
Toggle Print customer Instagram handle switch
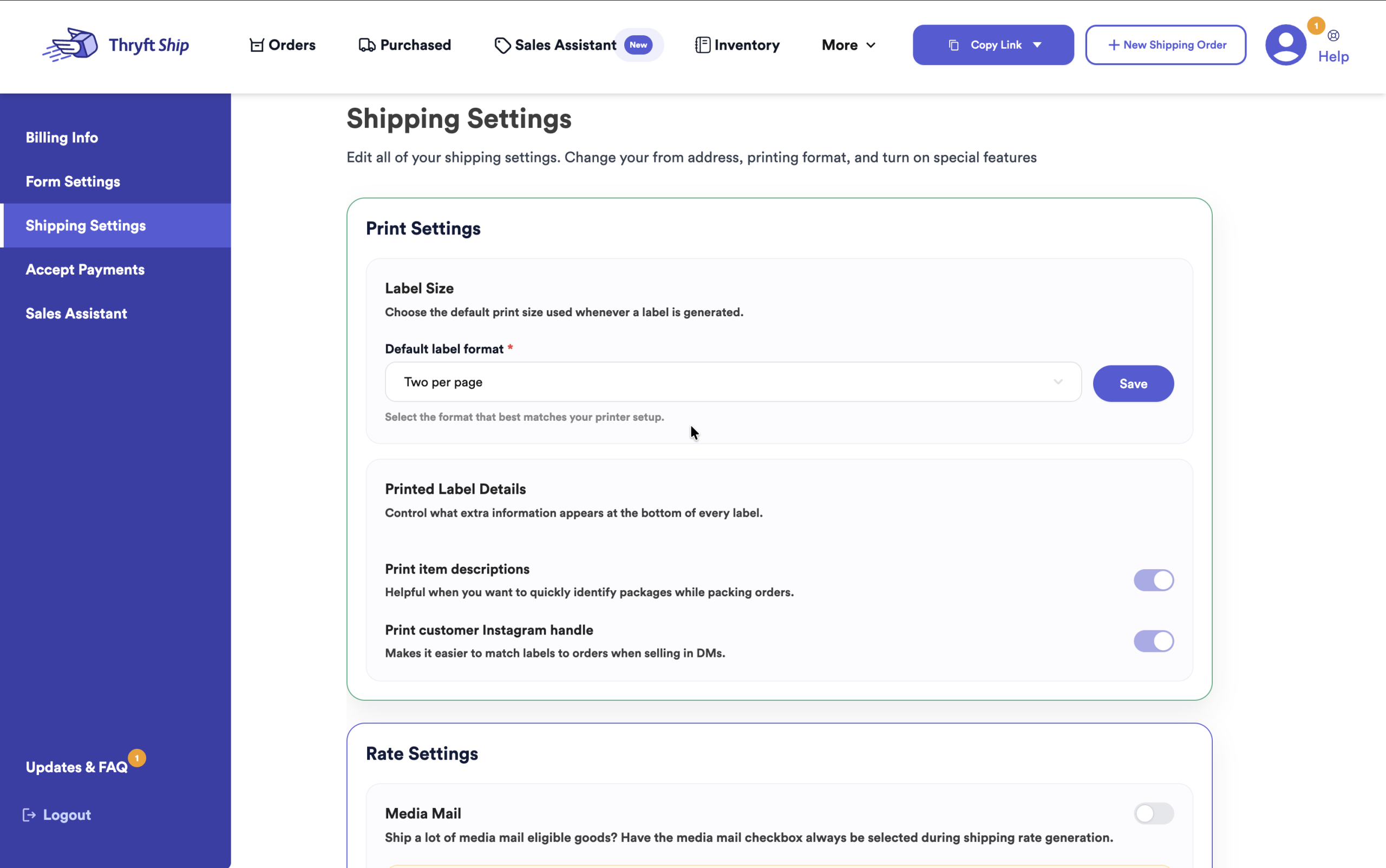1154,641
